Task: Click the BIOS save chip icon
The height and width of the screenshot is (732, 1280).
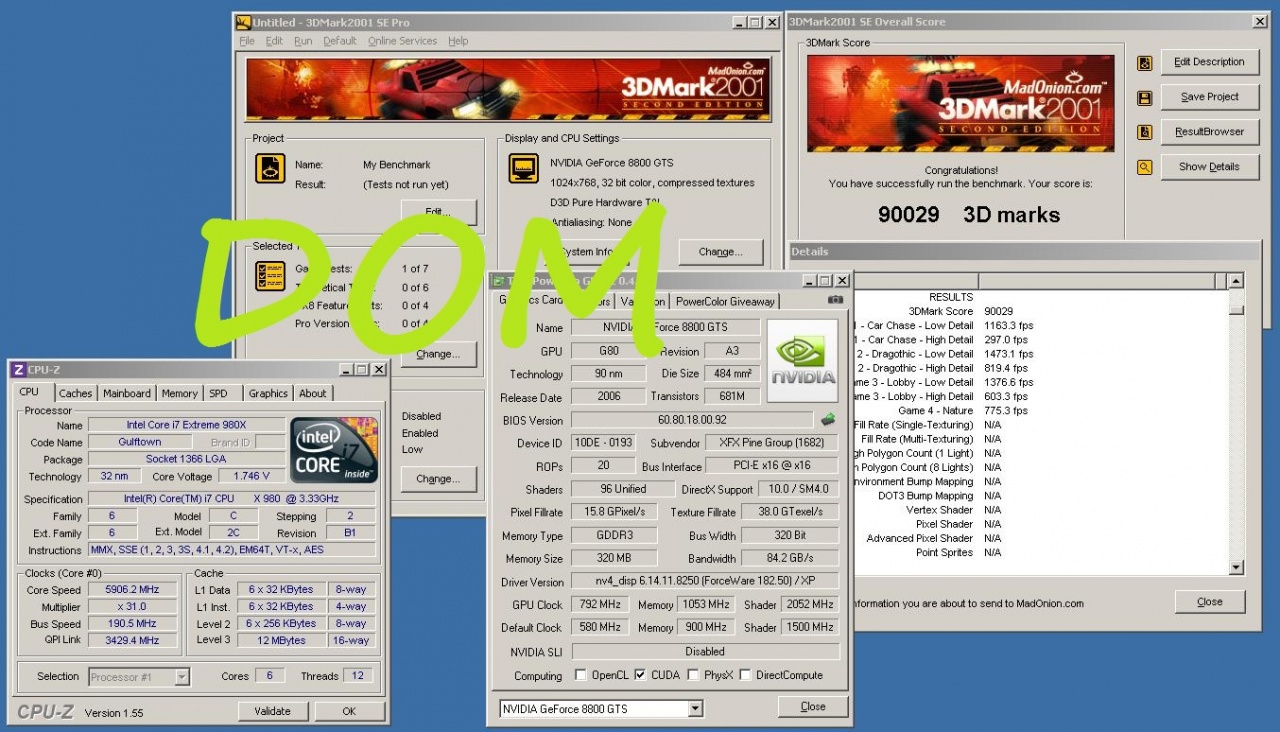Action: (x=828, y=420)
